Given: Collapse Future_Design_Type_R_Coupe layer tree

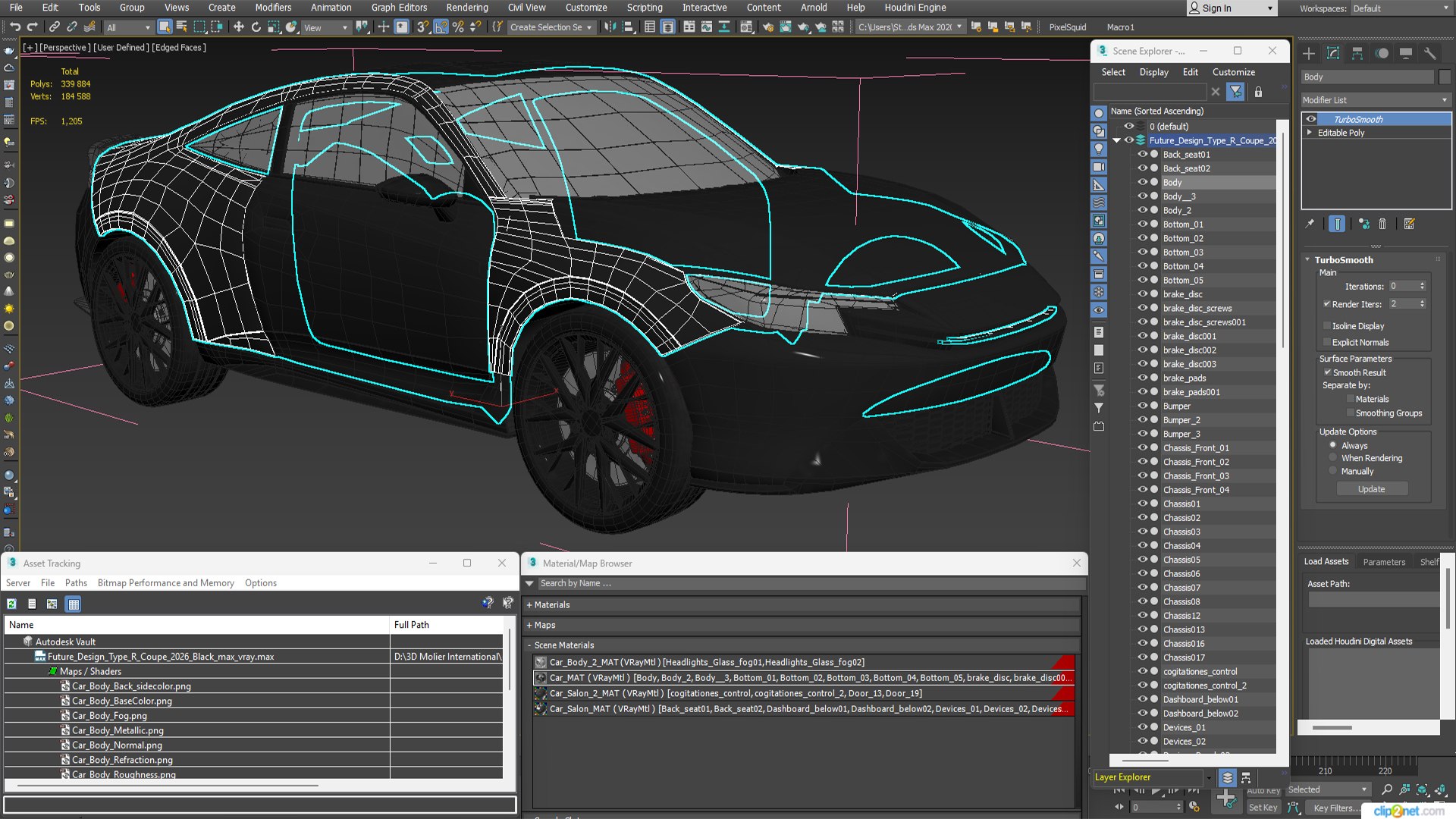Looking at the screenshot, I should tap(1116, 140).
